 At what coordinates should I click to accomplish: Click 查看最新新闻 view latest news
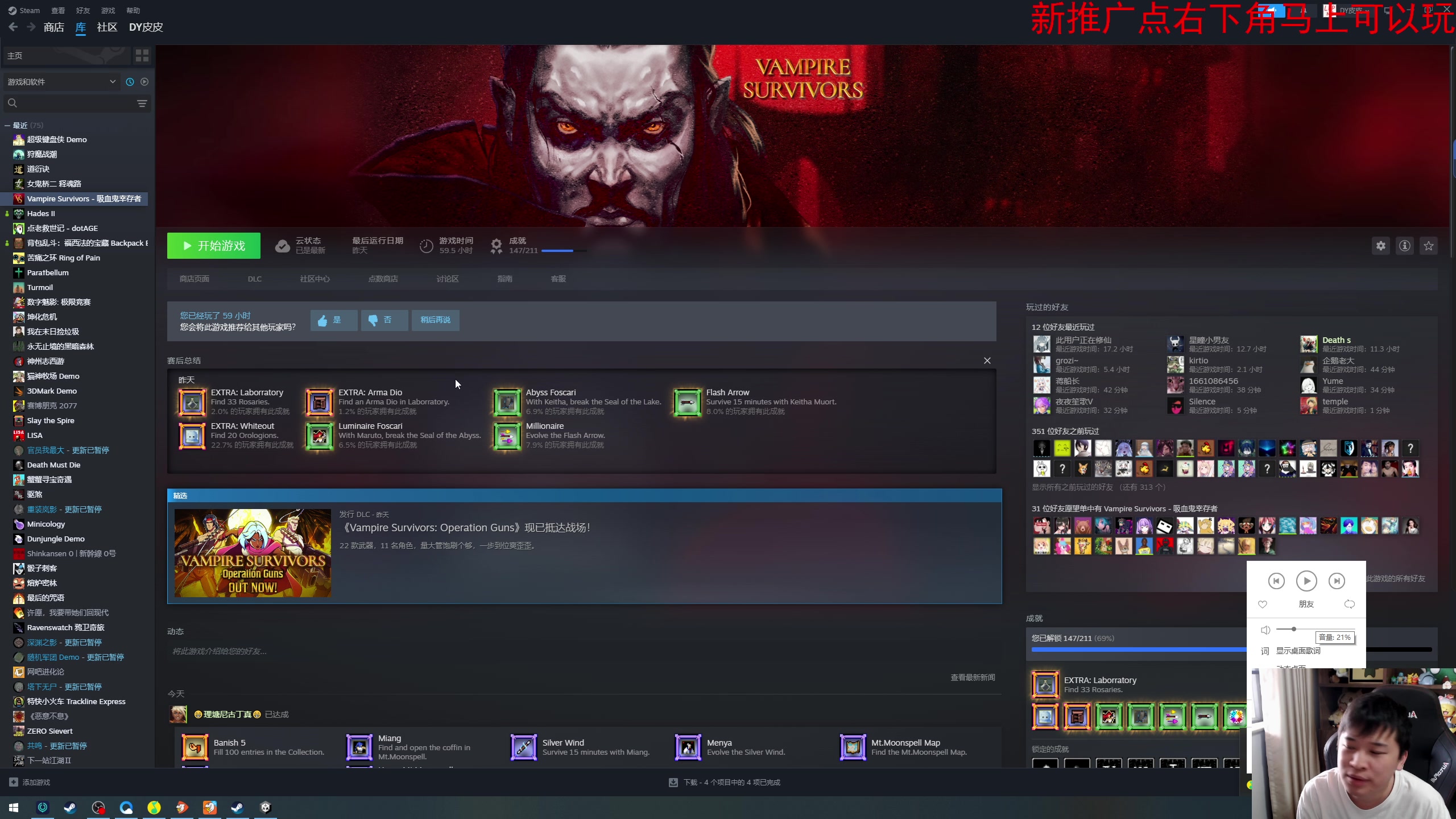tap(973, 677)
